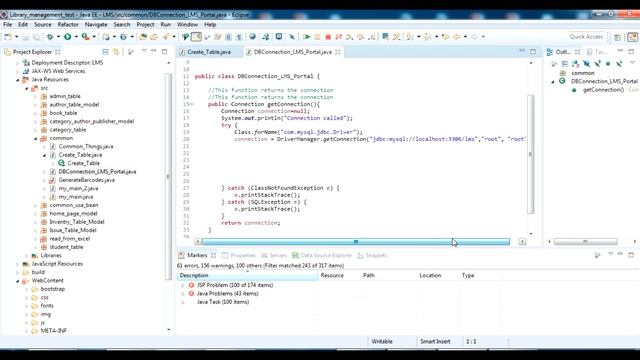Collapse the common package tree node
Viewport: 640px width, 360px height.
[x=36, y=138]
